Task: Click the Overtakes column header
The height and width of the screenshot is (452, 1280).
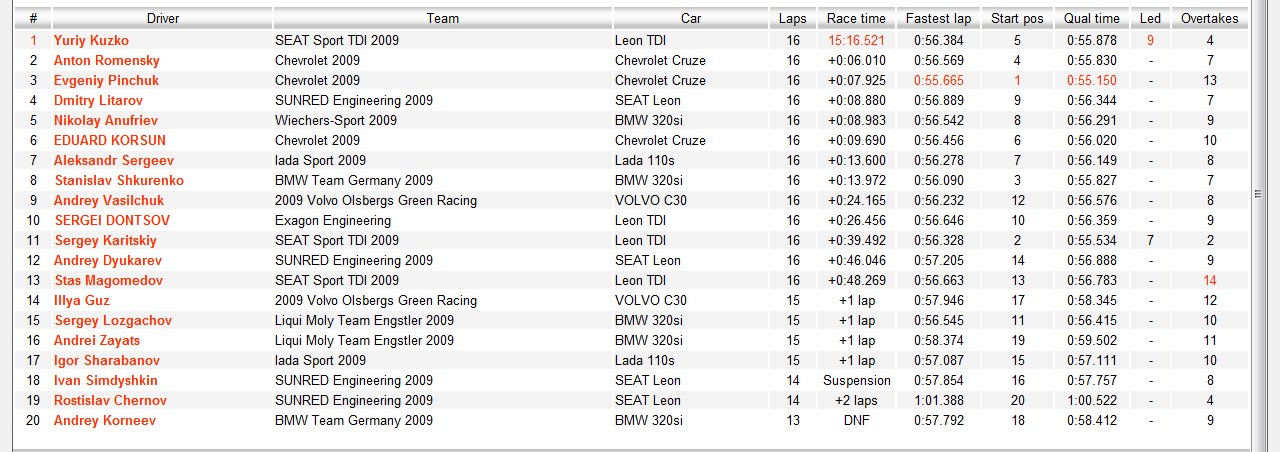Action: [x=1209, y=18]
